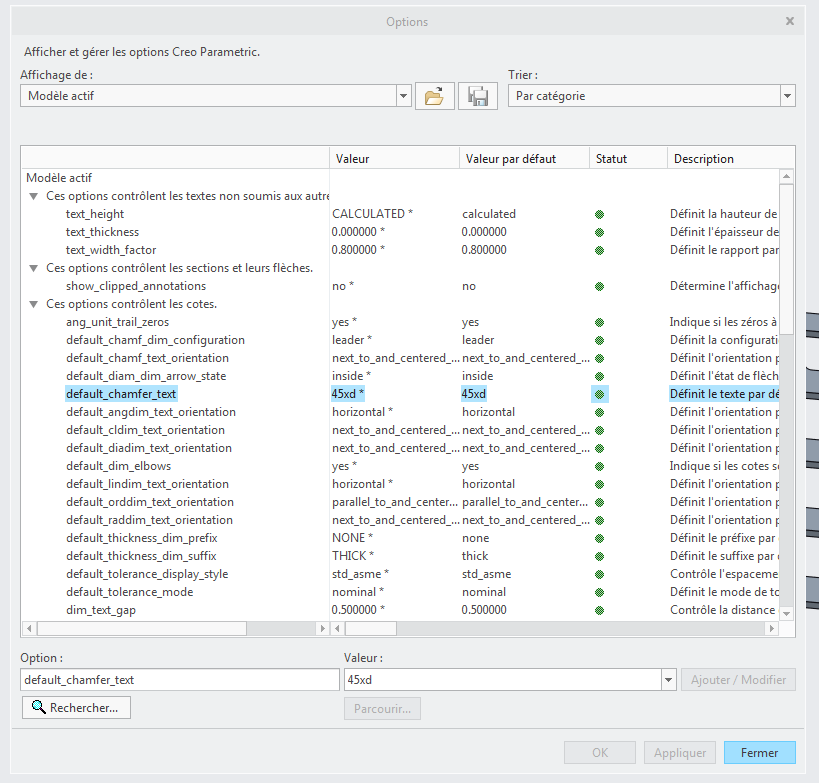
Task: Select the text_thickness option row
Action: [x=102, y=232]
